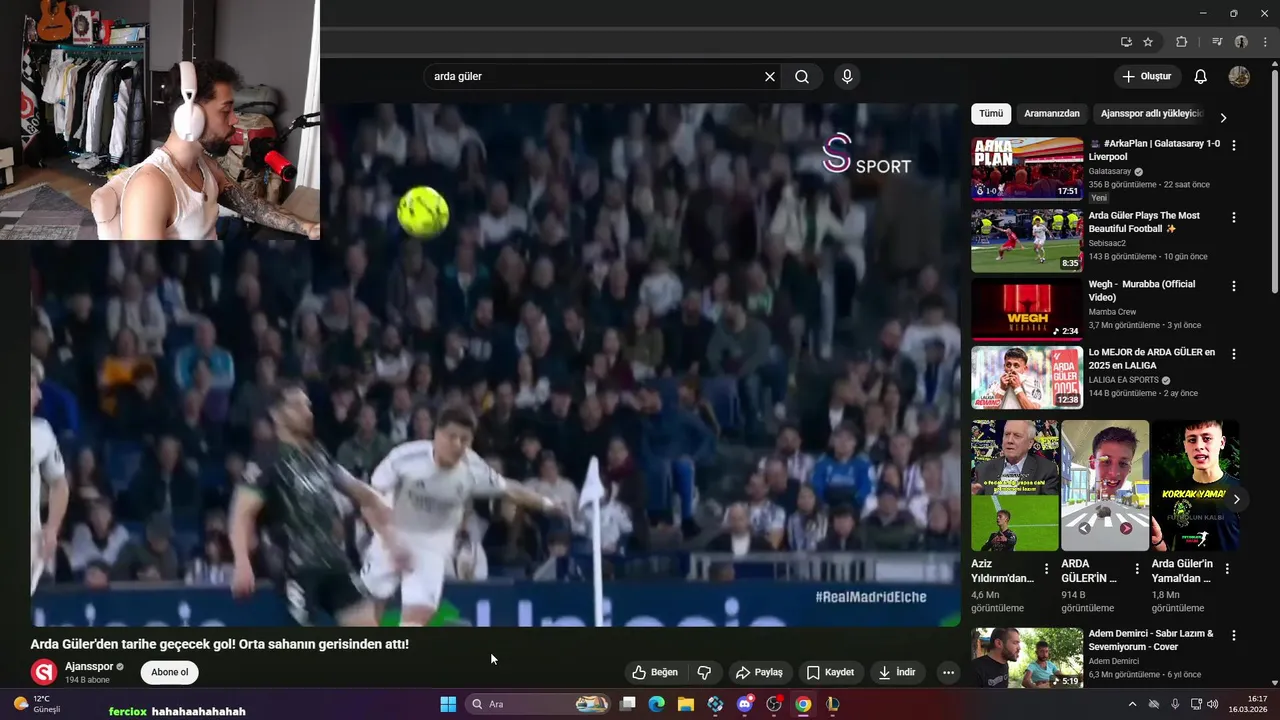Open File Explorer from the taskbar
Image resolution: width=1280 pixels, height=720 pixels.
click(x=686, y=704)
